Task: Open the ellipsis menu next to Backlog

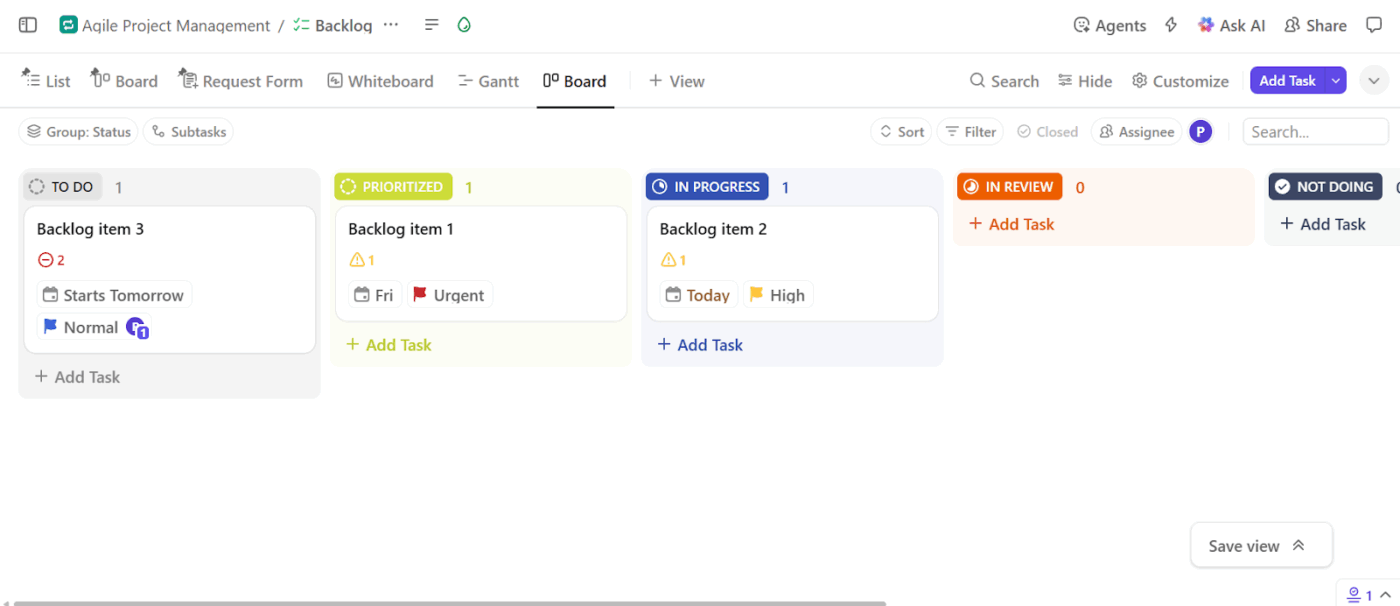Action: [x=389, y=24]
